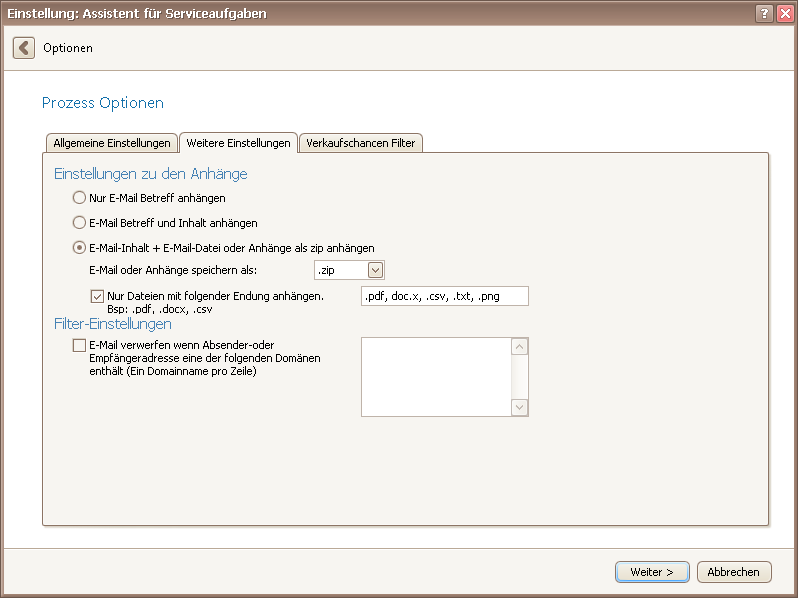Click the back arrow icon next to Optionen

coord(24,48)
